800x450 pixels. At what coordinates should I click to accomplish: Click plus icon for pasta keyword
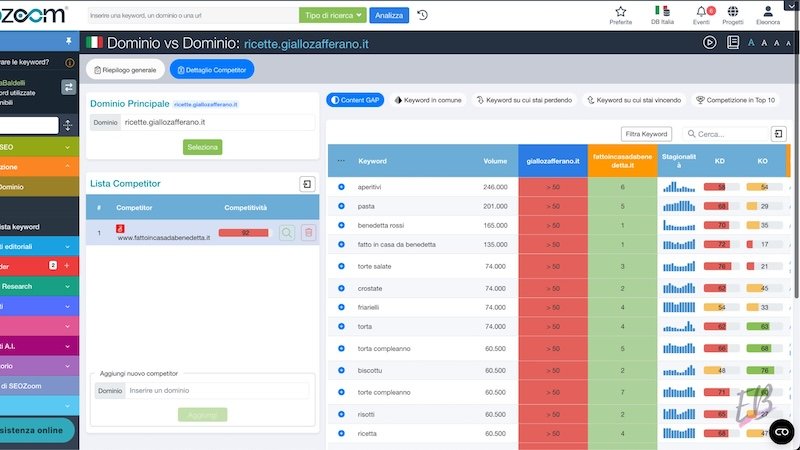tap(341, 206)
